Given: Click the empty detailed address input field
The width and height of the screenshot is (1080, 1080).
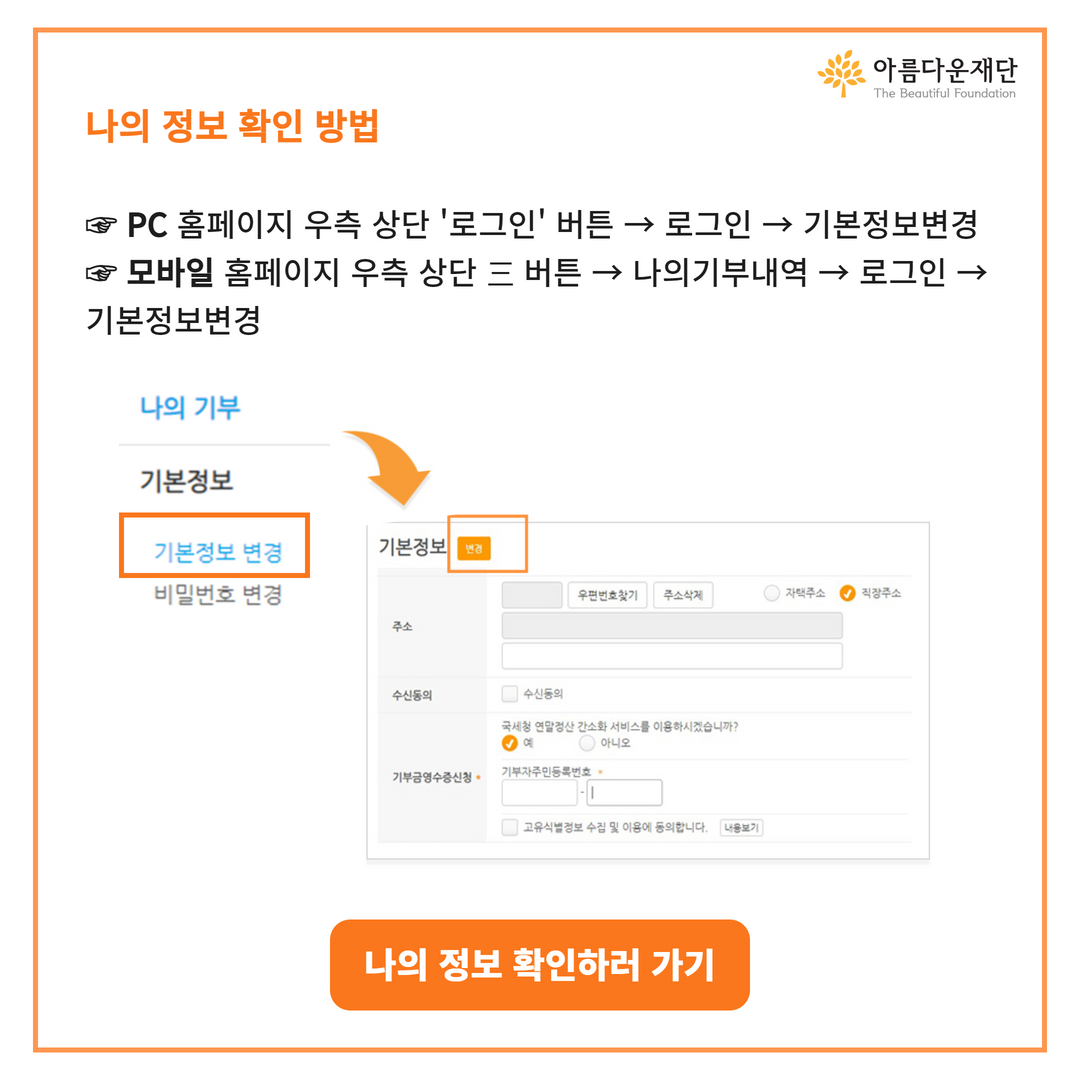Looking at the screenshot, I should (x=672, y=656).
